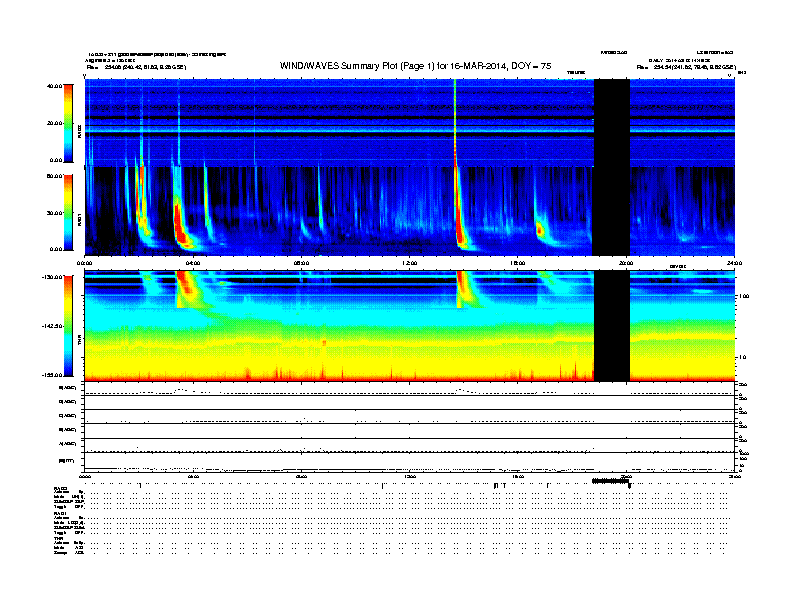Click the black data-gap block in the TNR panel

tap(611, 326)
